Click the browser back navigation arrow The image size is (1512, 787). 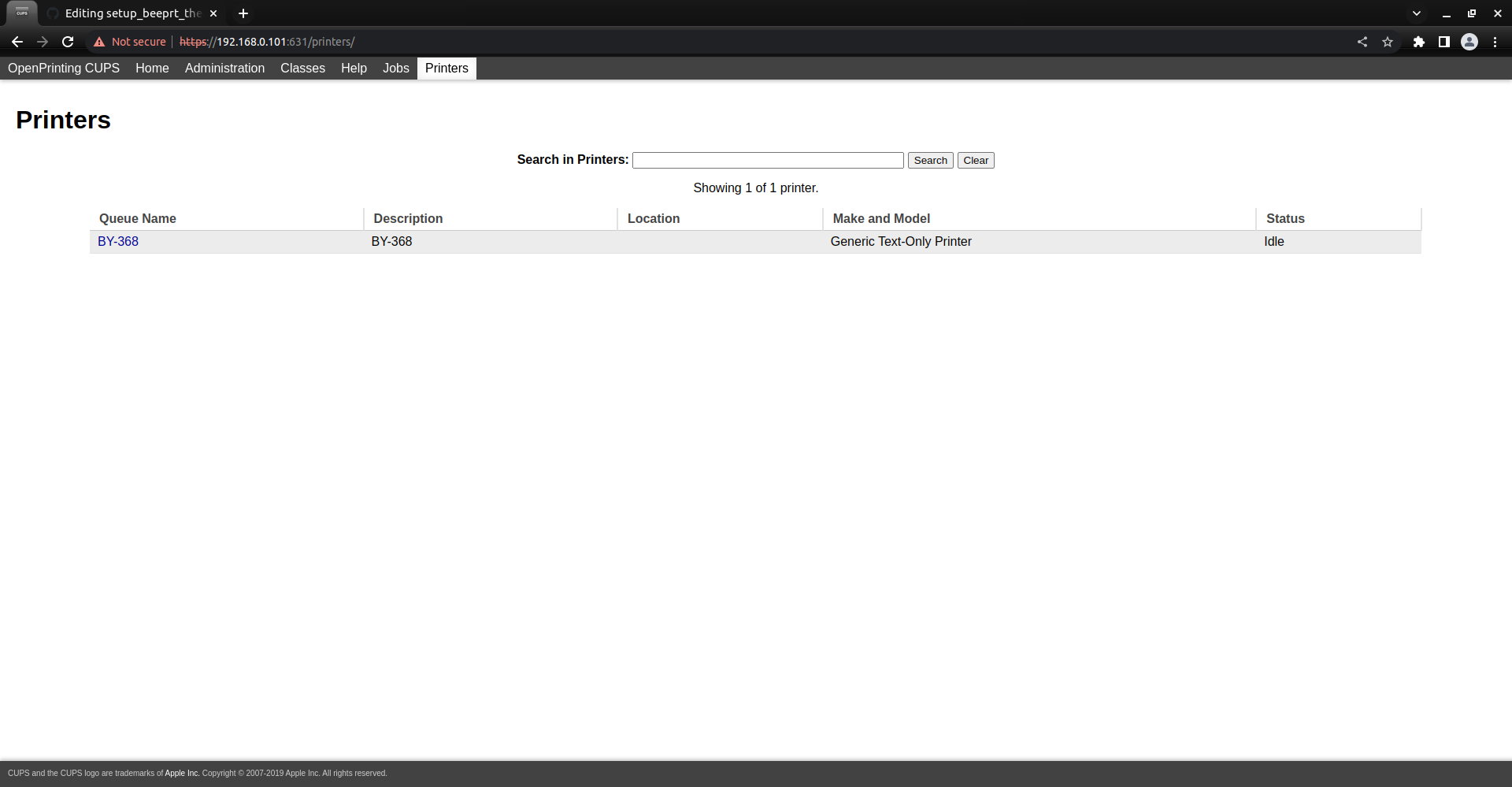(17, 42)
